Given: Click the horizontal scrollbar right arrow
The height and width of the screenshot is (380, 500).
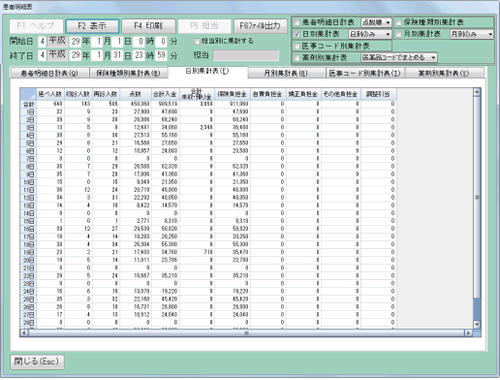Looking at the screenshot, I should pos(468,333).
